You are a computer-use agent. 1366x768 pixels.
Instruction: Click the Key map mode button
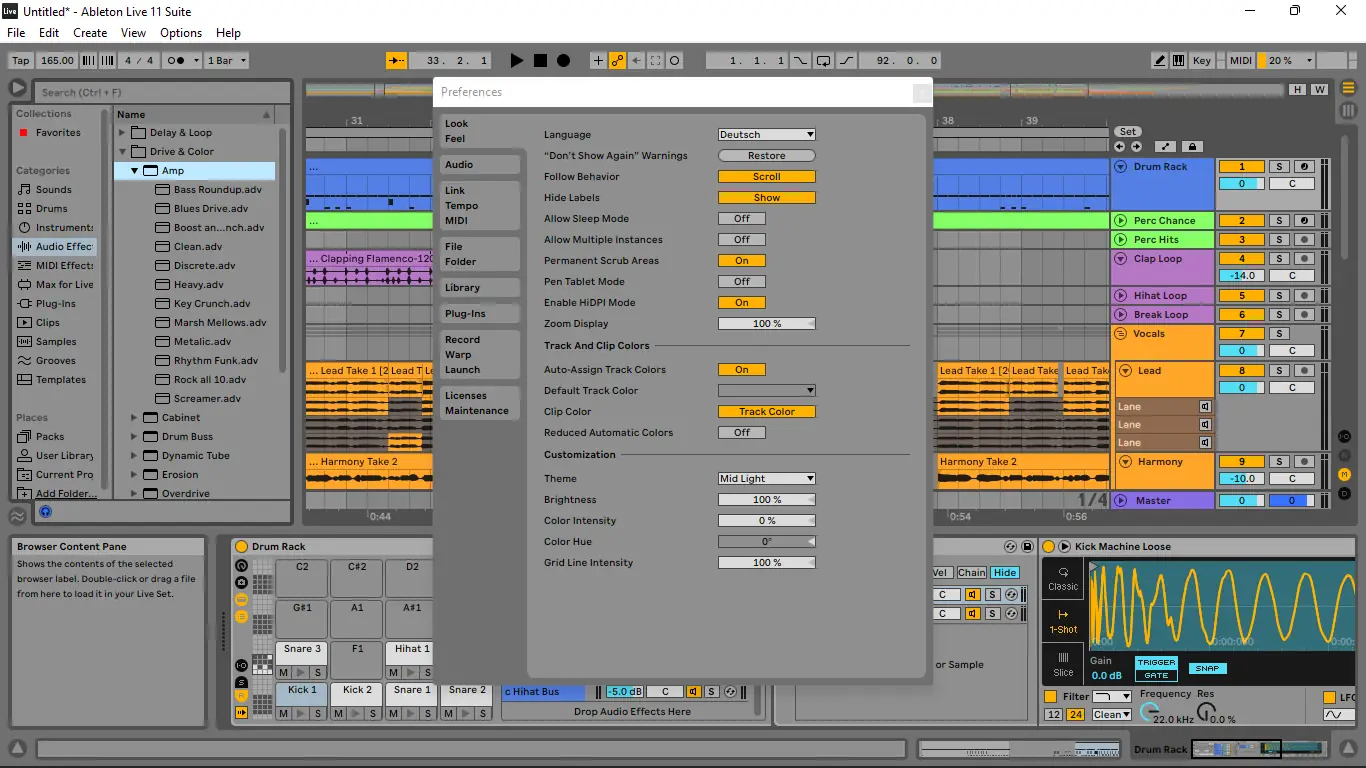click(1202, 61)
